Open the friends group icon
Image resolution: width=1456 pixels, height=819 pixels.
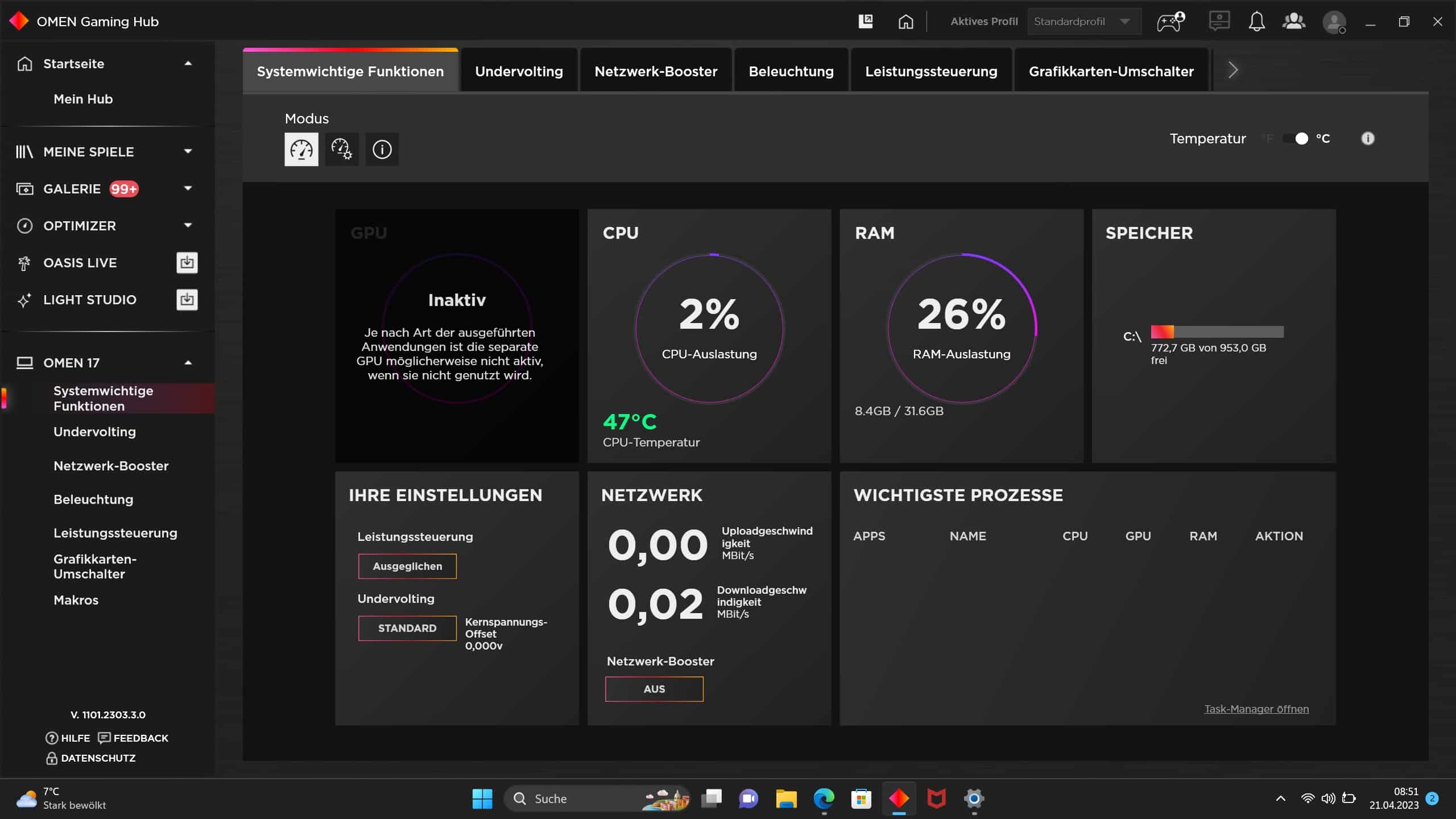tap(1294, 22)
